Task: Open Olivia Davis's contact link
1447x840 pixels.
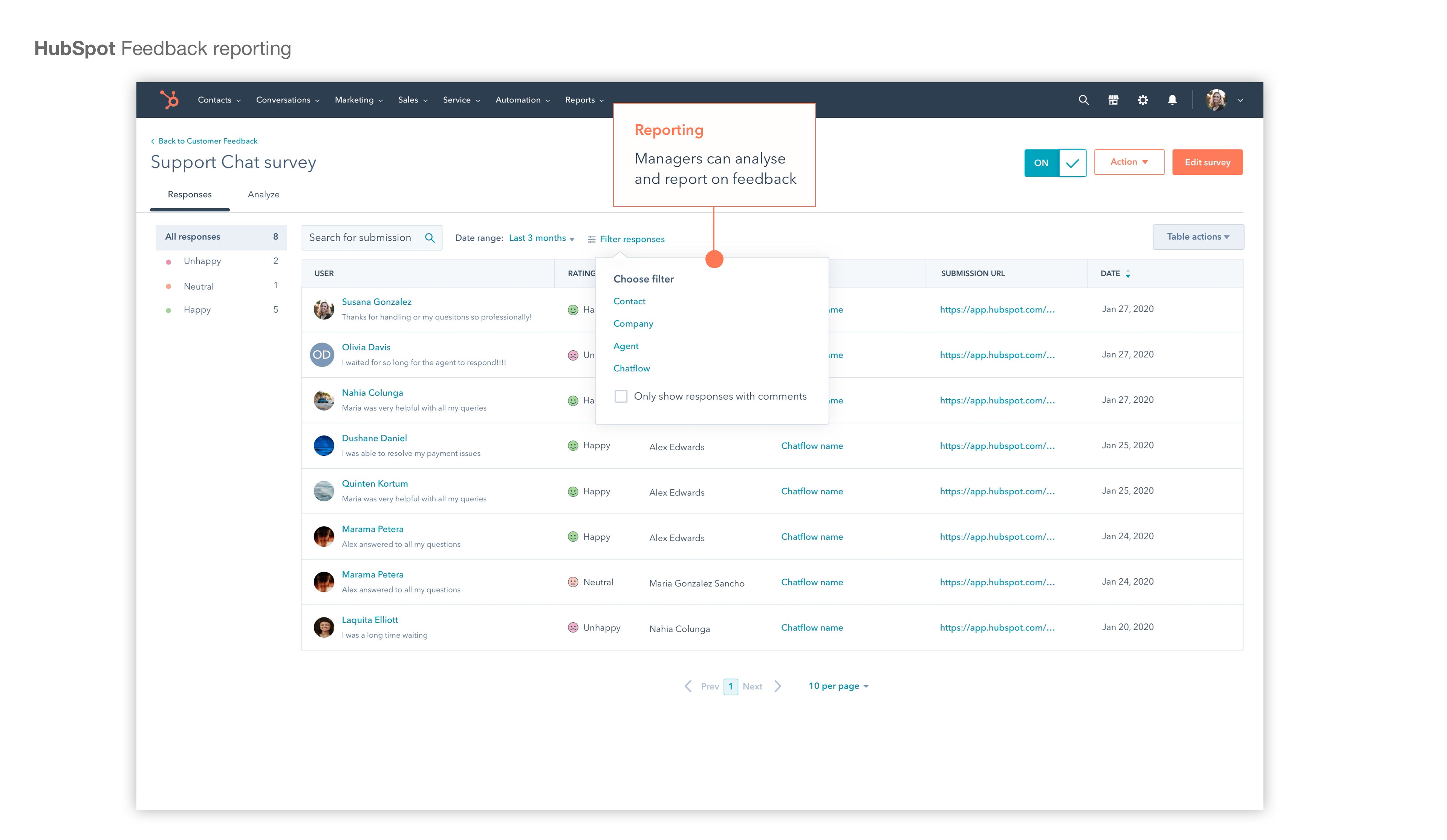Action: (366, 347)
